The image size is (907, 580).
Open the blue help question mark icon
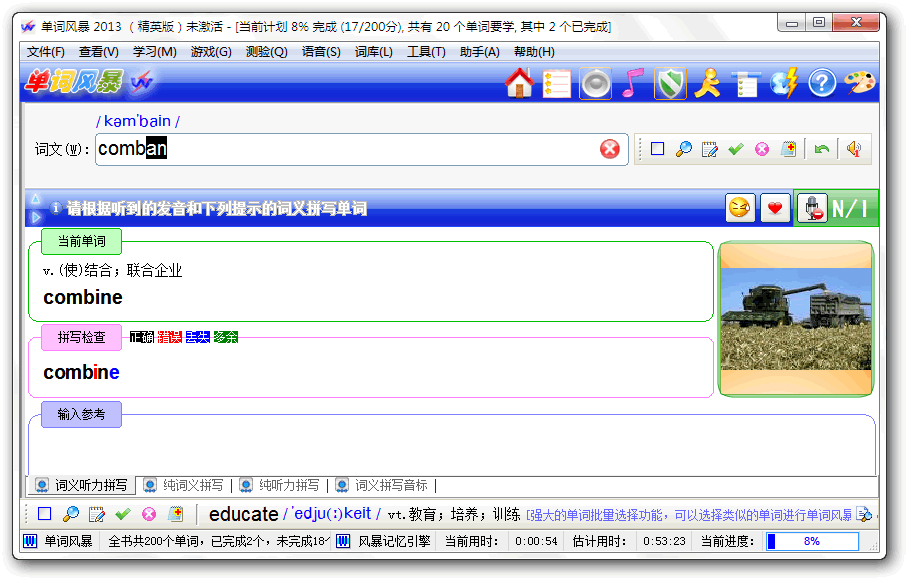822,84
